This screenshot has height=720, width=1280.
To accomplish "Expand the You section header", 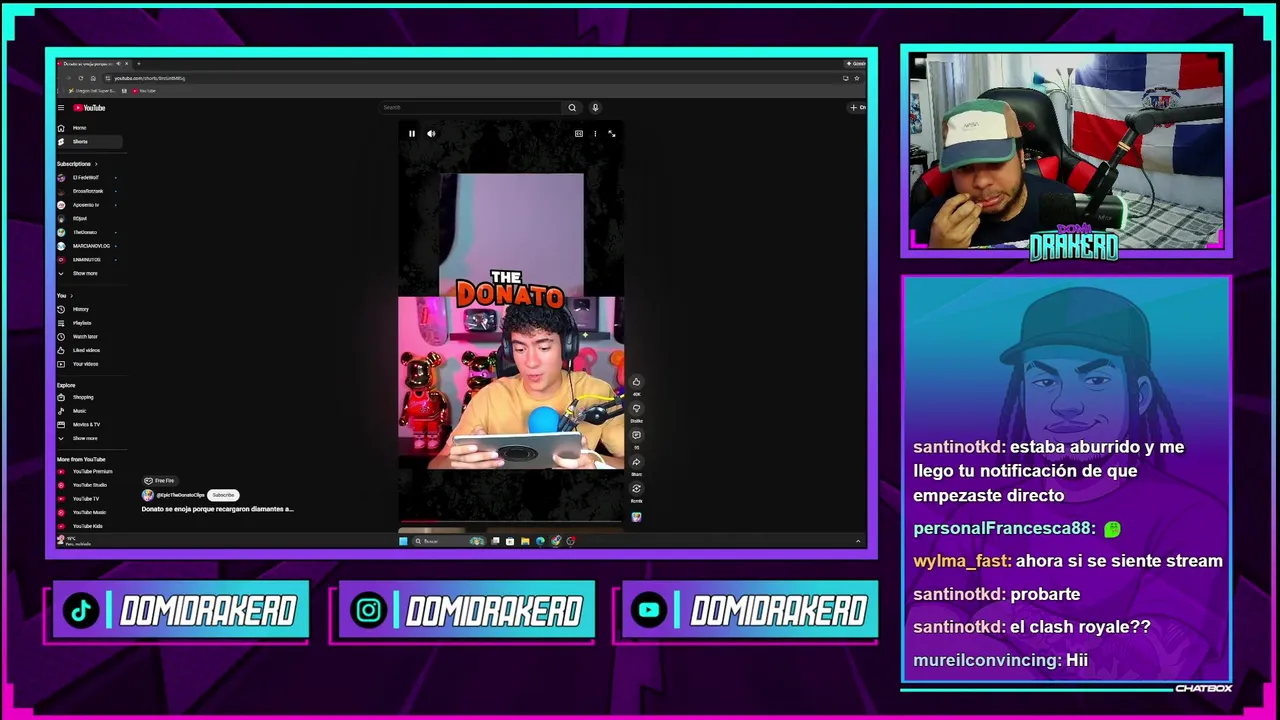I will [64, 296].
